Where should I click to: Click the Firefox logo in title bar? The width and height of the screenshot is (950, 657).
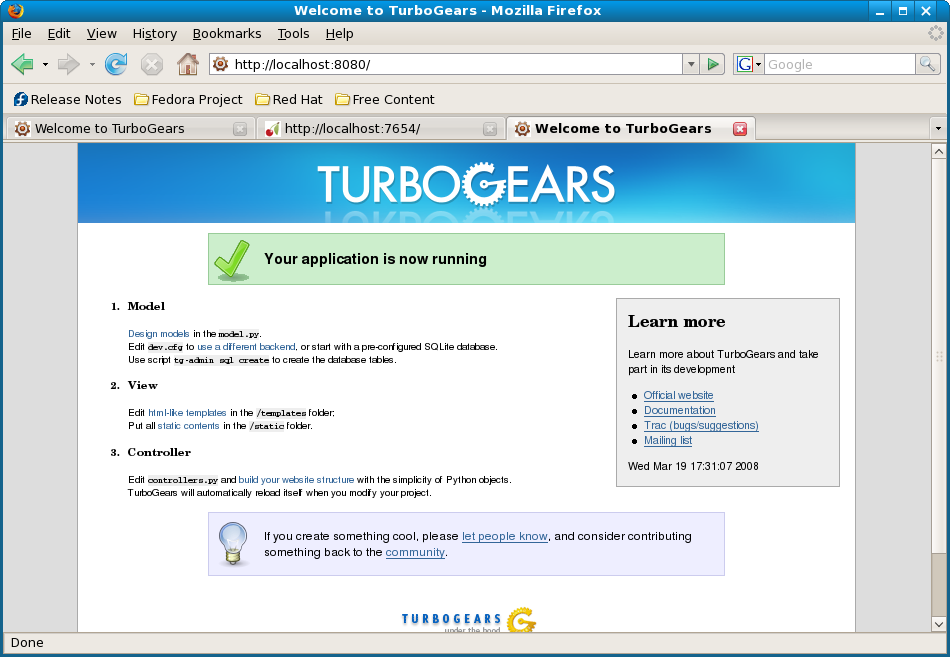click(16, 10)
